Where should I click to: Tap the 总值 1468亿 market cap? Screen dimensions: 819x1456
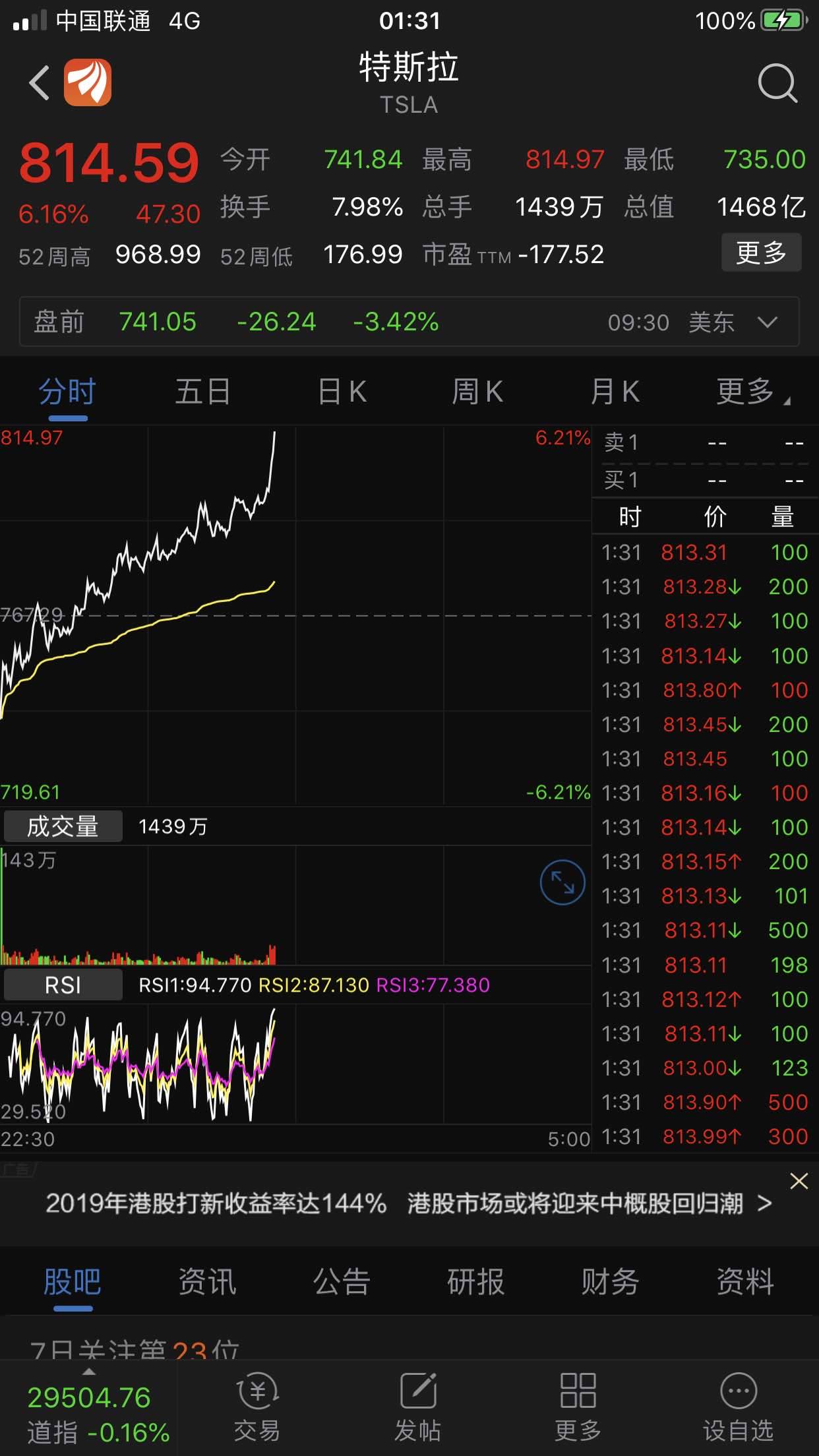[x=715, y=207]
